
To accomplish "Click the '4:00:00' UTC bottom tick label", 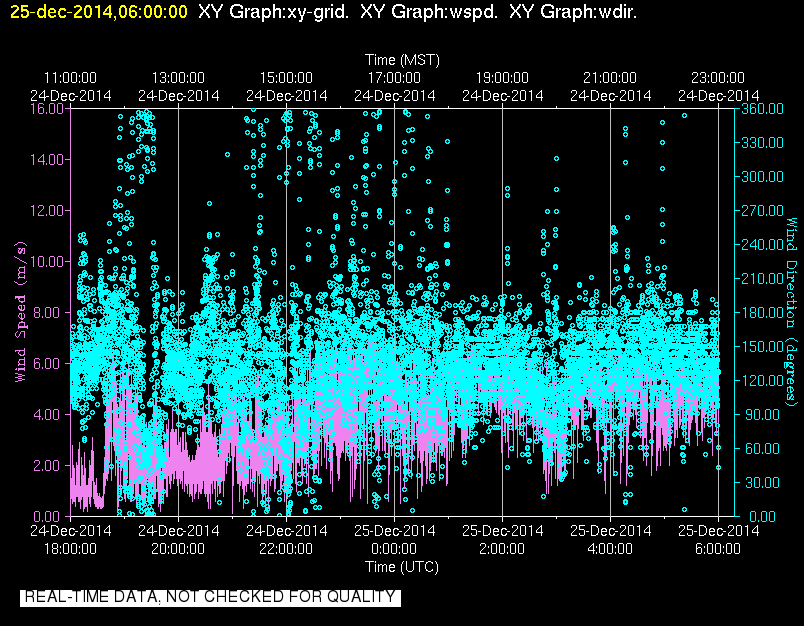I will [610, 549].
